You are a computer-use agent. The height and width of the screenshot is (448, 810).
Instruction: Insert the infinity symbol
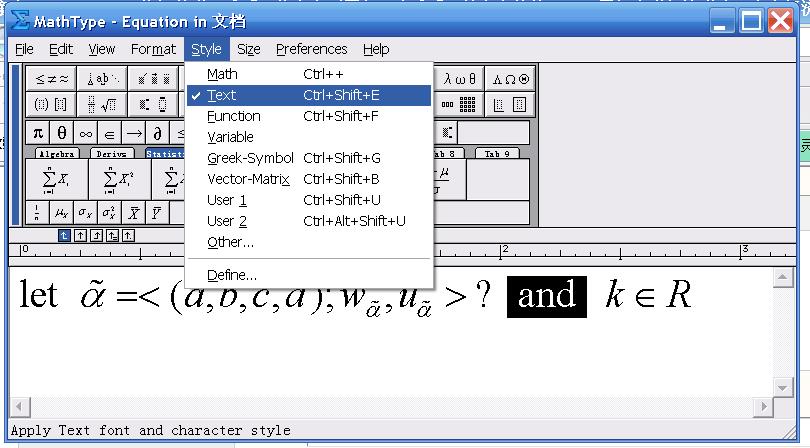[86, 133]
